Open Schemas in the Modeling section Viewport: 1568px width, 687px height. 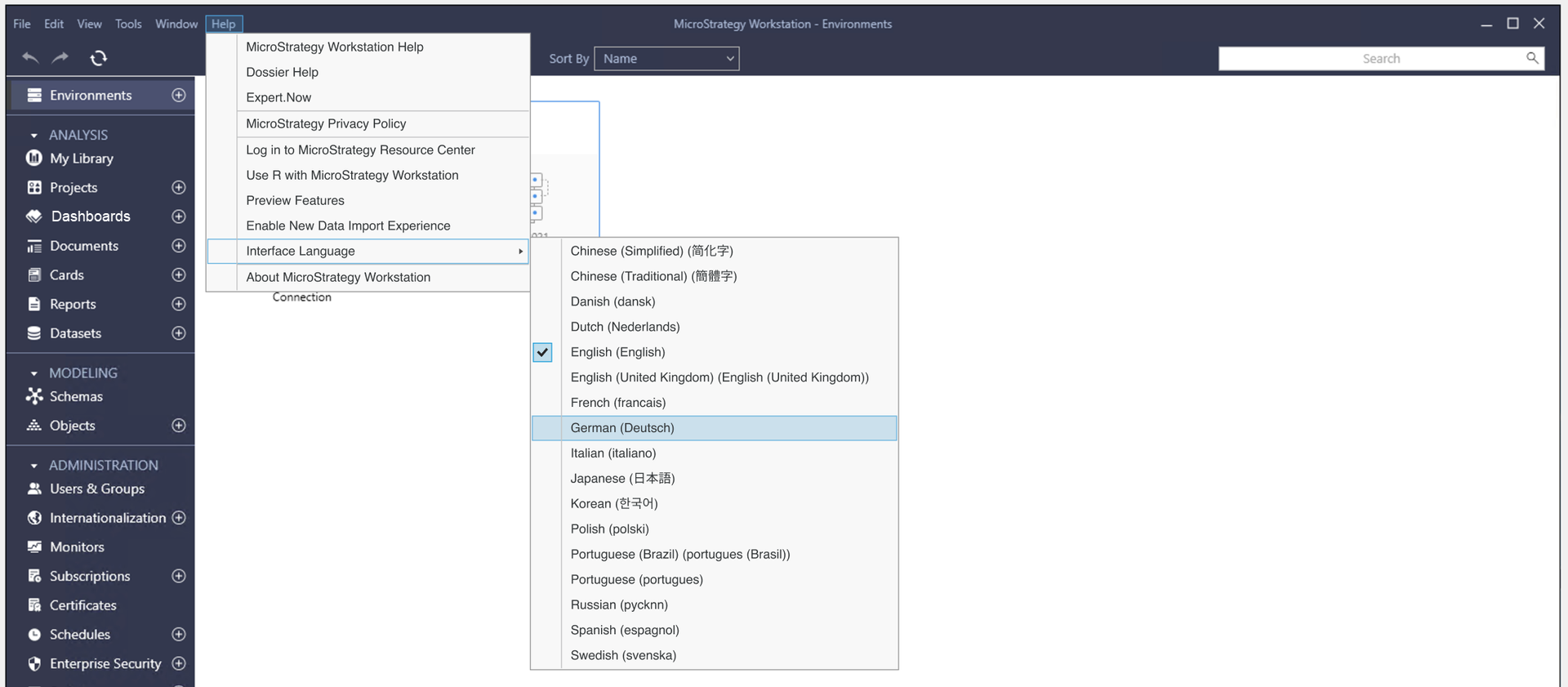(76, 397)
